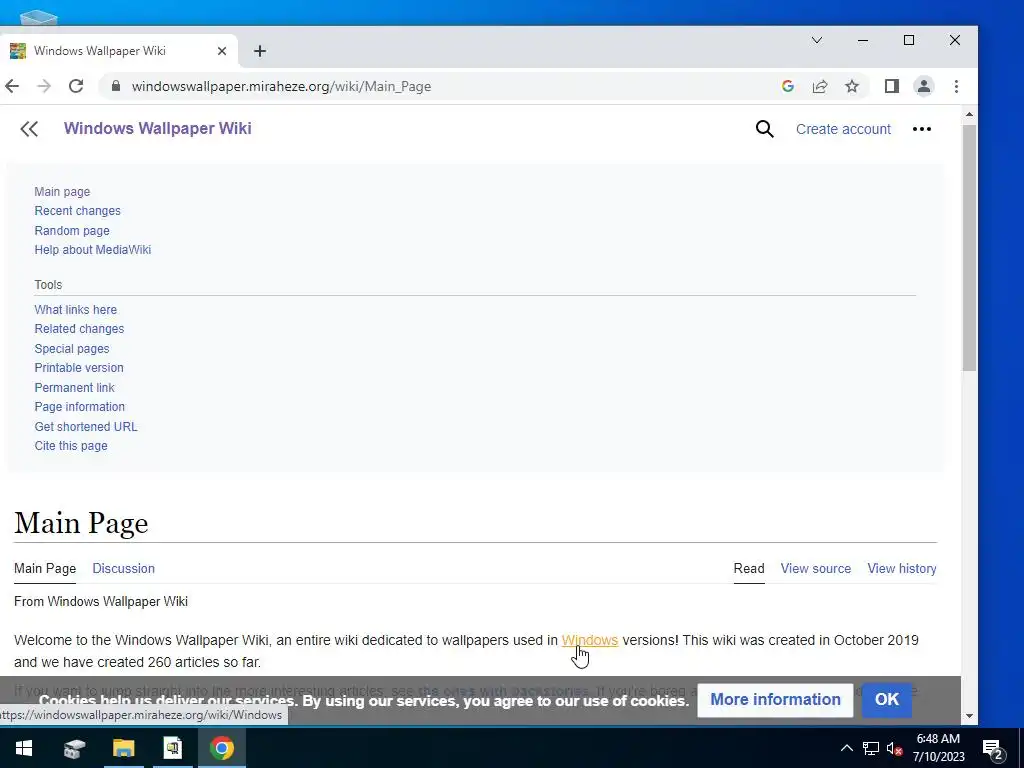The height and width of the screenshot is (768, 1024).
Task: Click Create account link
Action: (x=843, y=129)
